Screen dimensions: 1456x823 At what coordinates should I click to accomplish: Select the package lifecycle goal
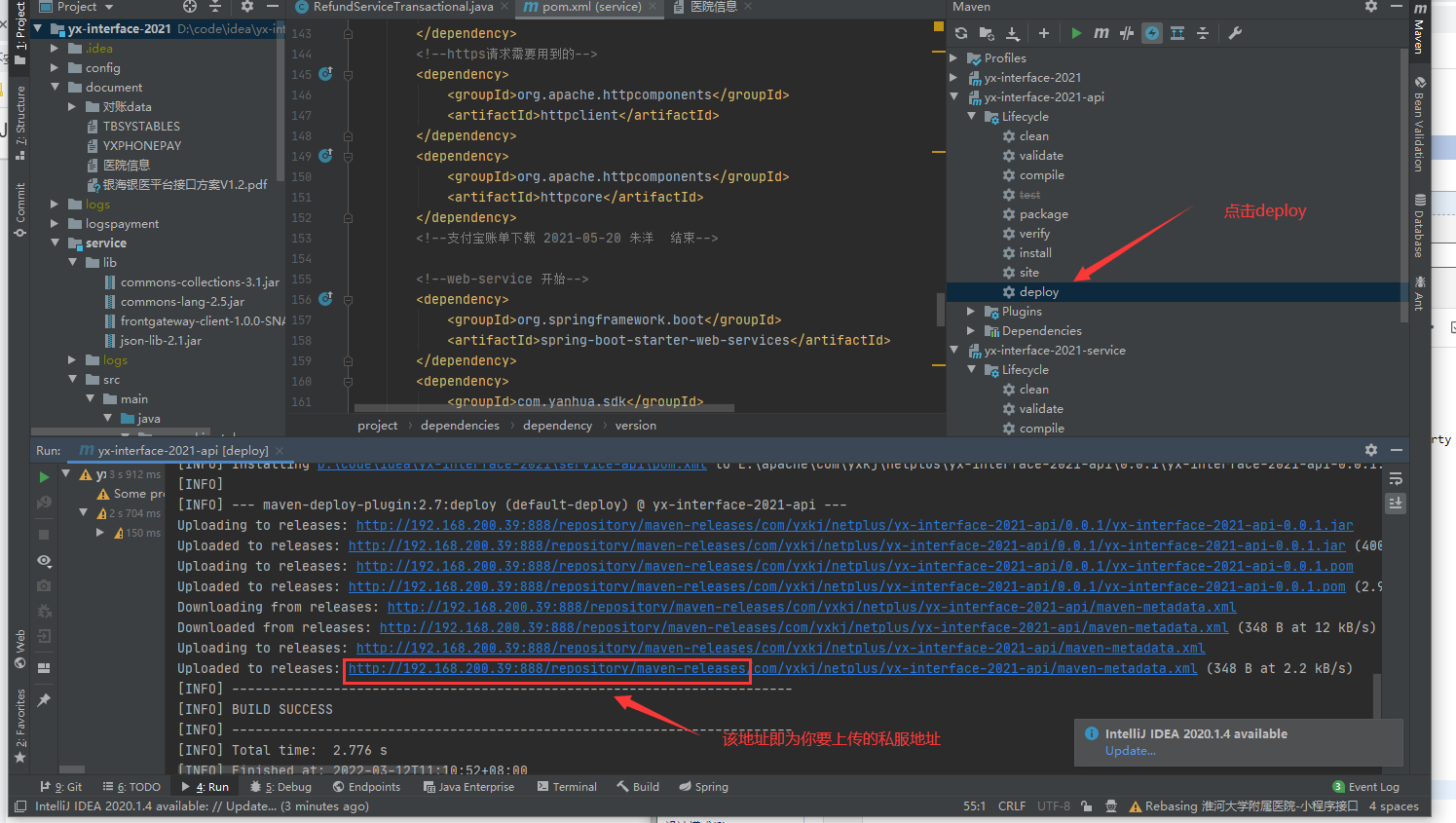[x=1042, y=213]
